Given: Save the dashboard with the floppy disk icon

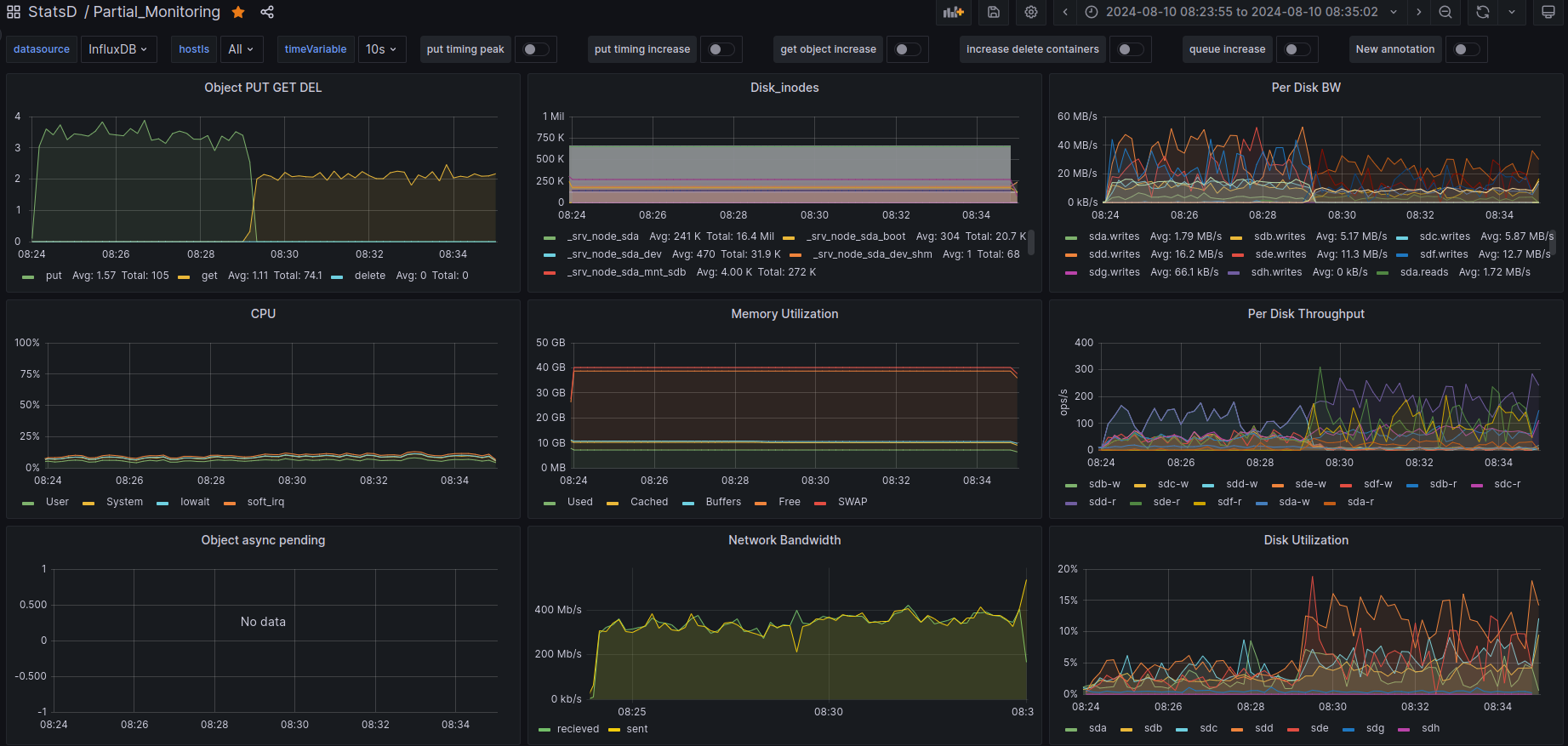Looking at the screenshot, I should [x=993, y=12].
